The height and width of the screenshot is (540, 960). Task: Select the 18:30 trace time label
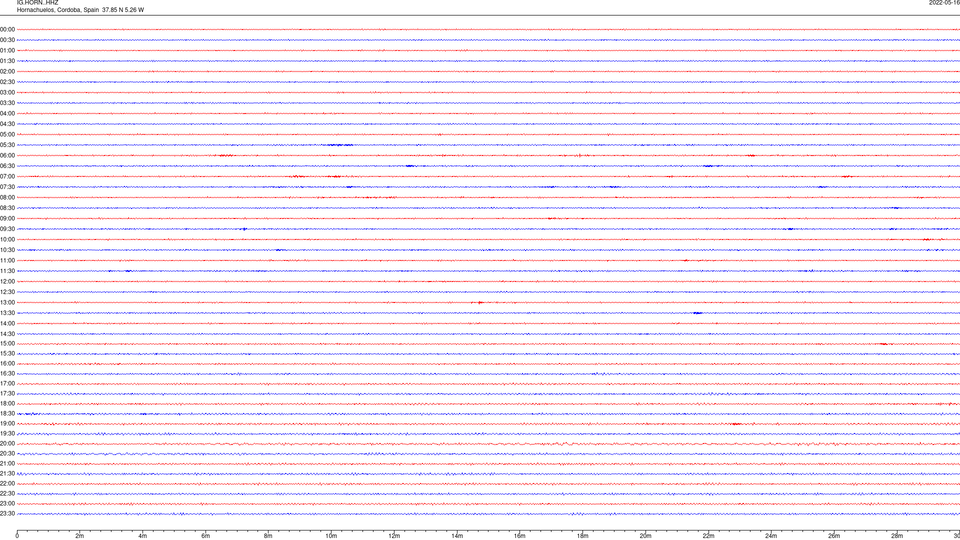point(7,414)
